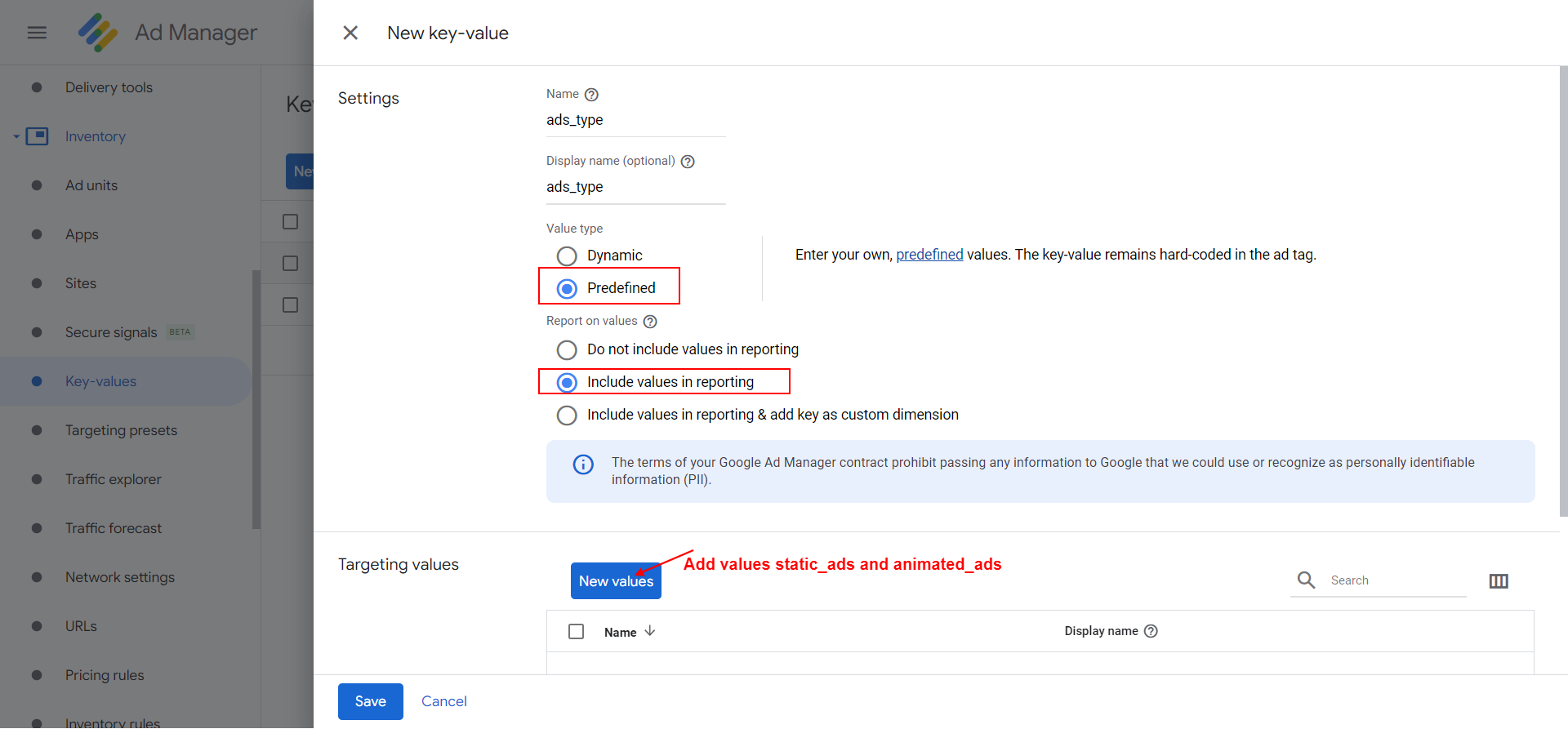Image resolution: width=1568 pixels, height=729 pixels.
Task: Click help icon next to Name
Action: (x=592, y=95)
